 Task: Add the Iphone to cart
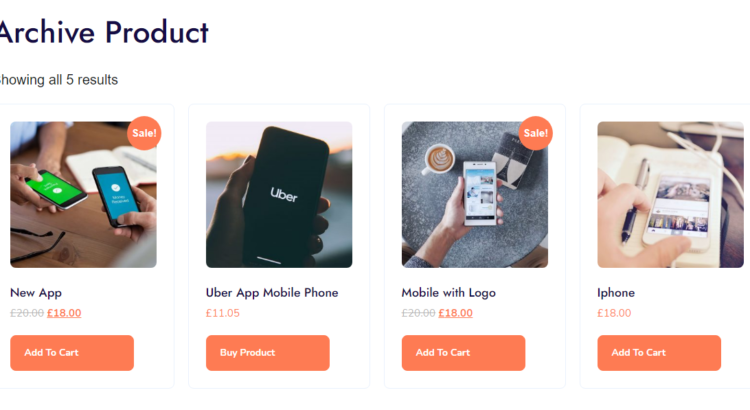pyautogui.click(x=659, y=353)
